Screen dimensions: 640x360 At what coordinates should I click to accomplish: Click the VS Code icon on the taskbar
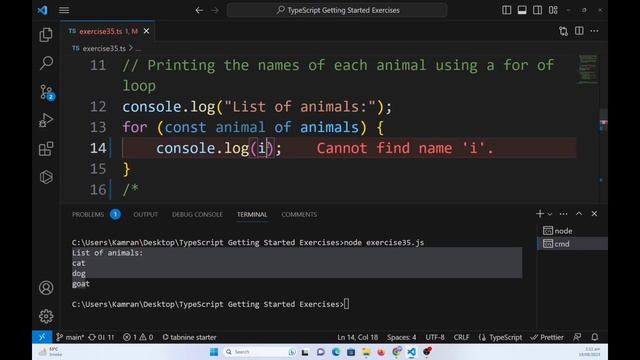[411, 352]
